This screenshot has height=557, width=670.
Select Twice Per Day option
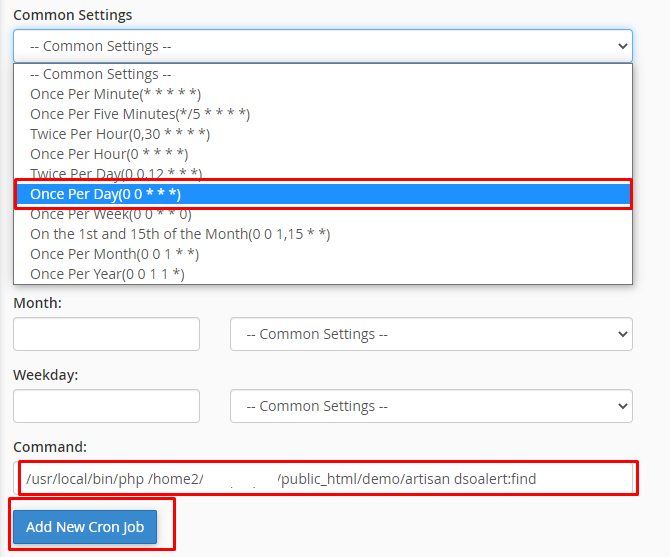pyautogui.click(x=116, y=174)
